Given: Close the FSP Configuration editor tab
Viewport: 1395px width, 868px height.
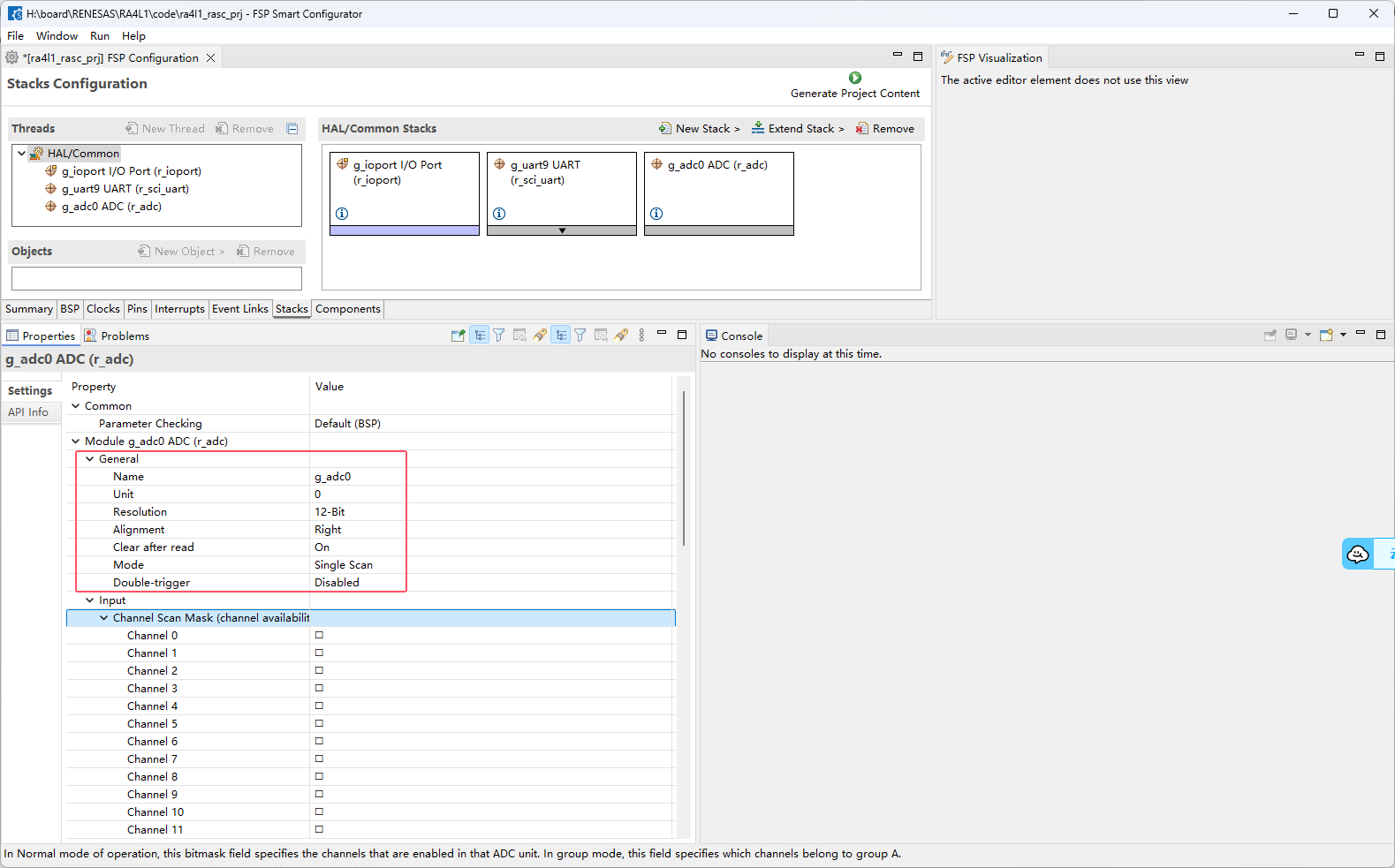Looking at the screenshot, I should click(210, 57).
